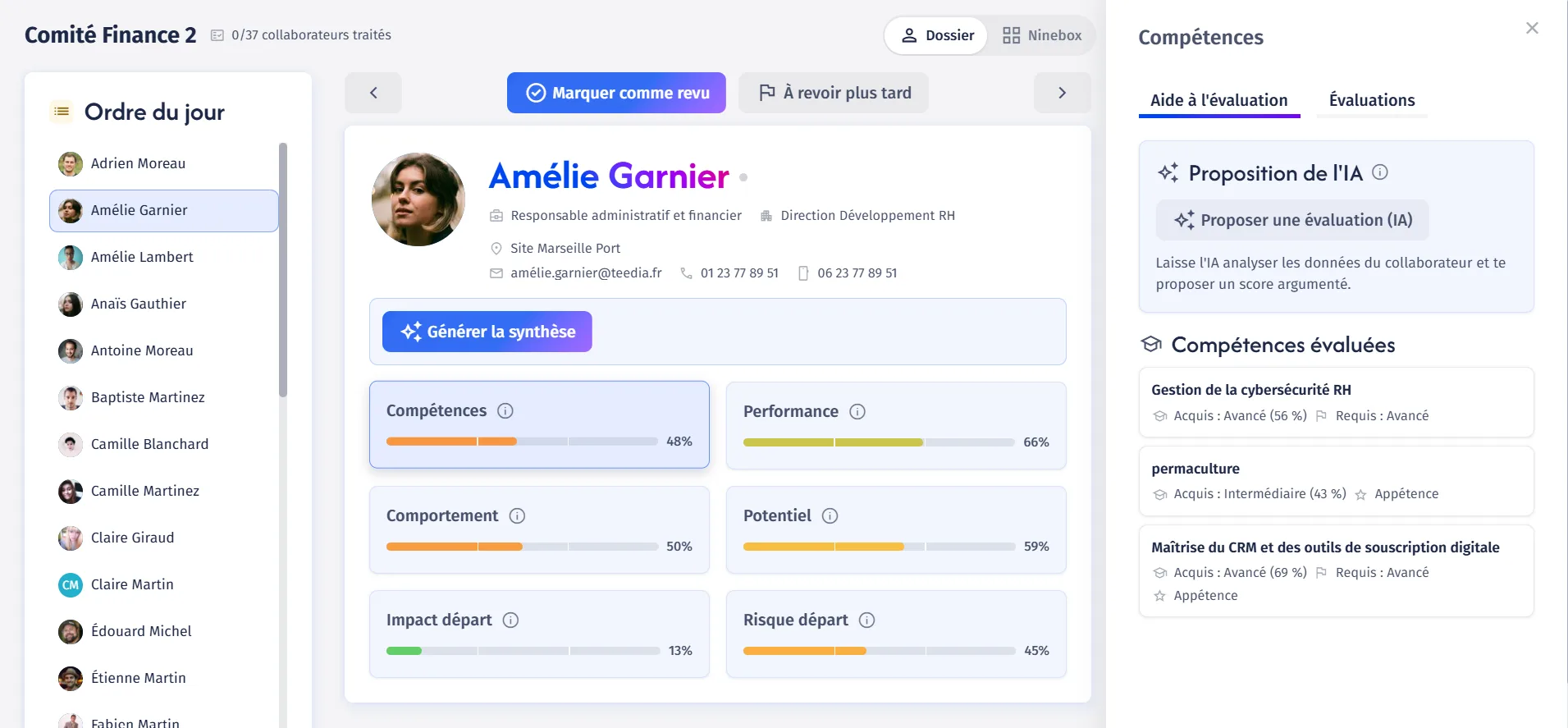Screen dimensions: 1568x728
Task: Select Antoine Moreau in the agenda list
Action: point(164,351)
